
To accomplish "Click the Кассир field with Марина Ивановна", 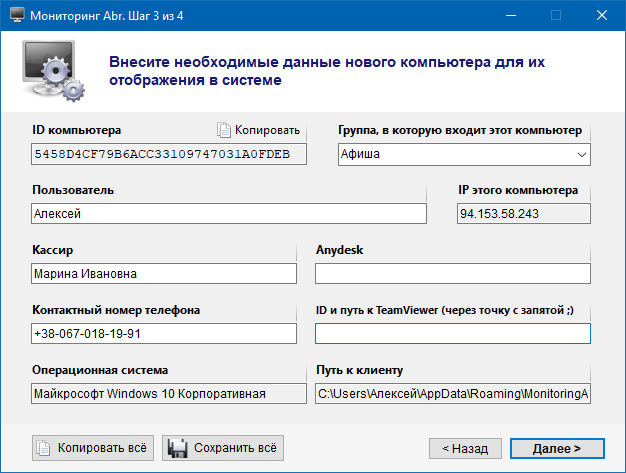I will click(x=164, y=273).
